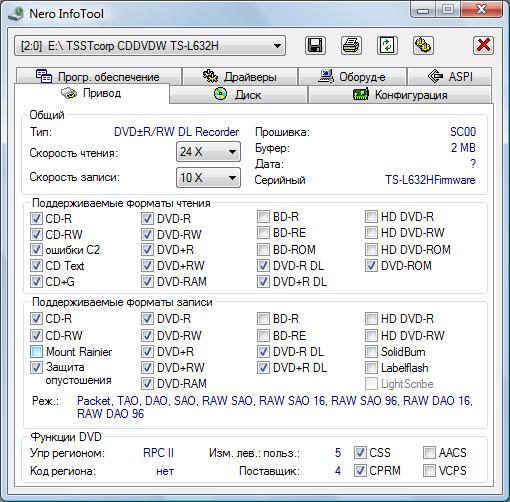Expand the read speed 24 X dropdown
This screenshot has height=502, width=510.
pyautogui.click(x=208, y=152)
